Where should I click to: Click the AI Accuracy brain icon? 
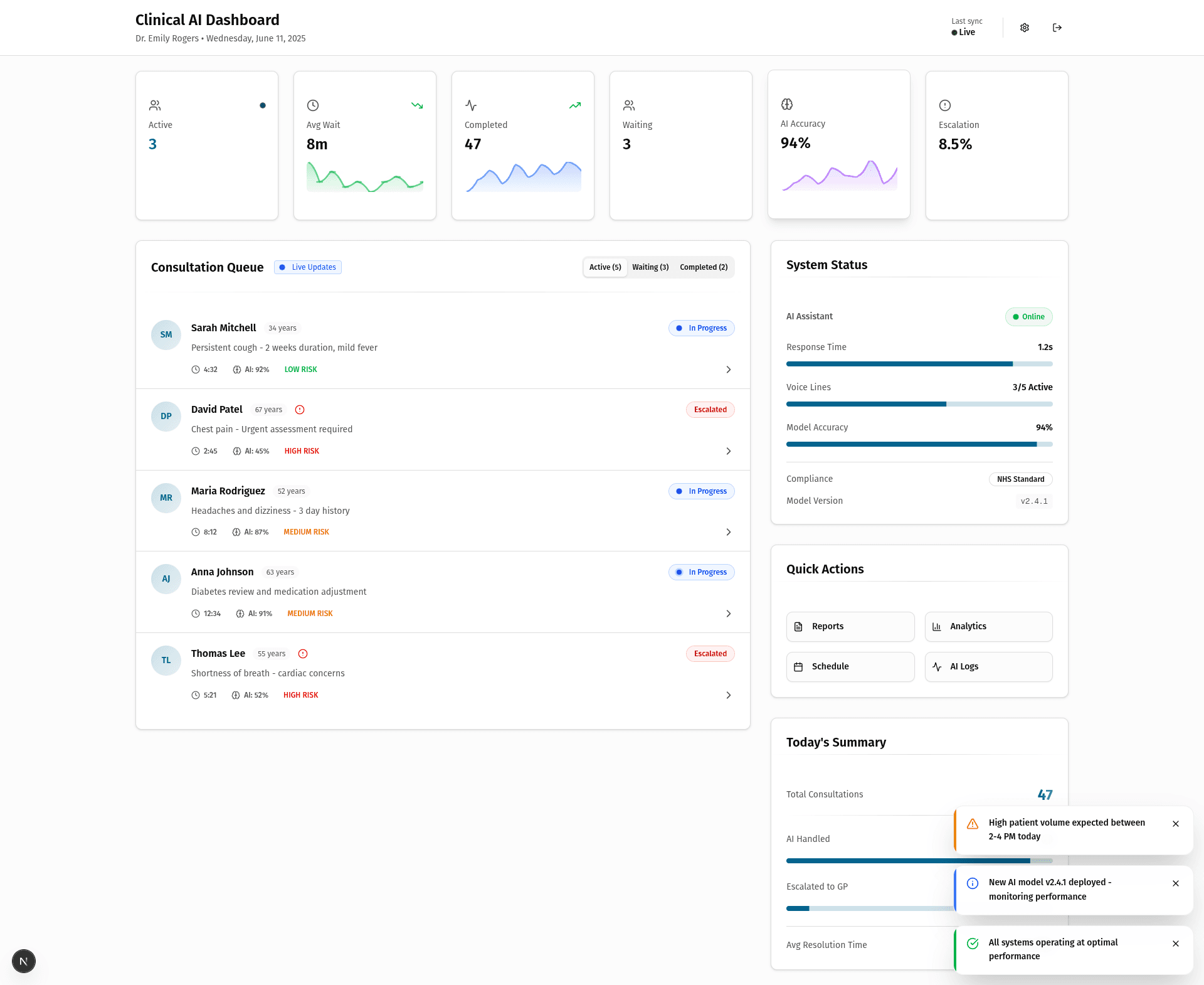[787, 104]
